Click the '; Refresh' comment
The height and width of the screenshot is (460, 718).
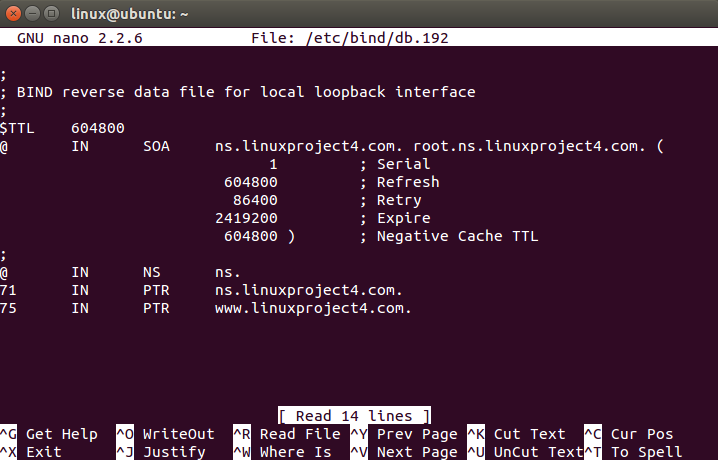[399, 182]
